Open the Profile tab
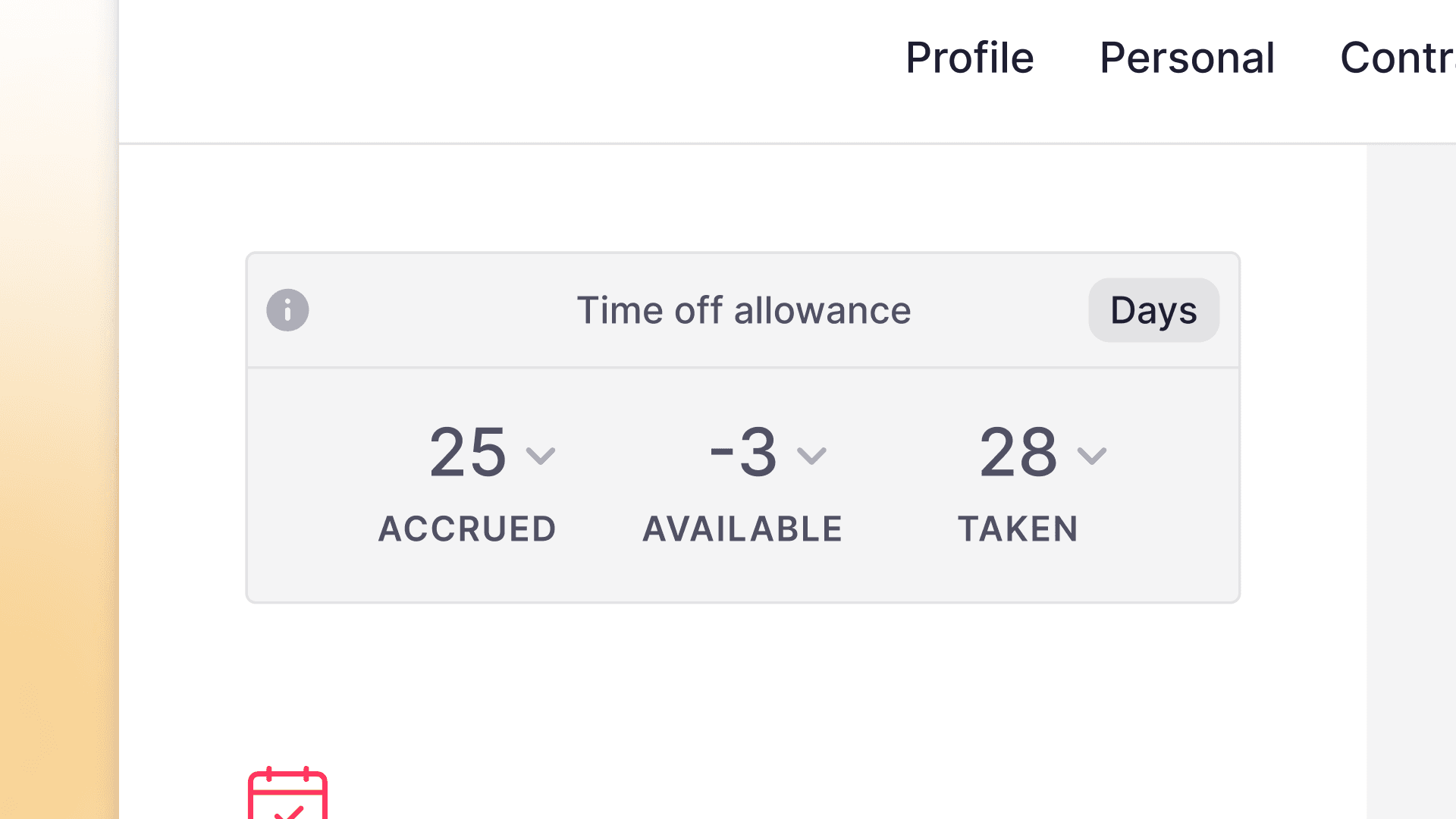 click(970, 58)
